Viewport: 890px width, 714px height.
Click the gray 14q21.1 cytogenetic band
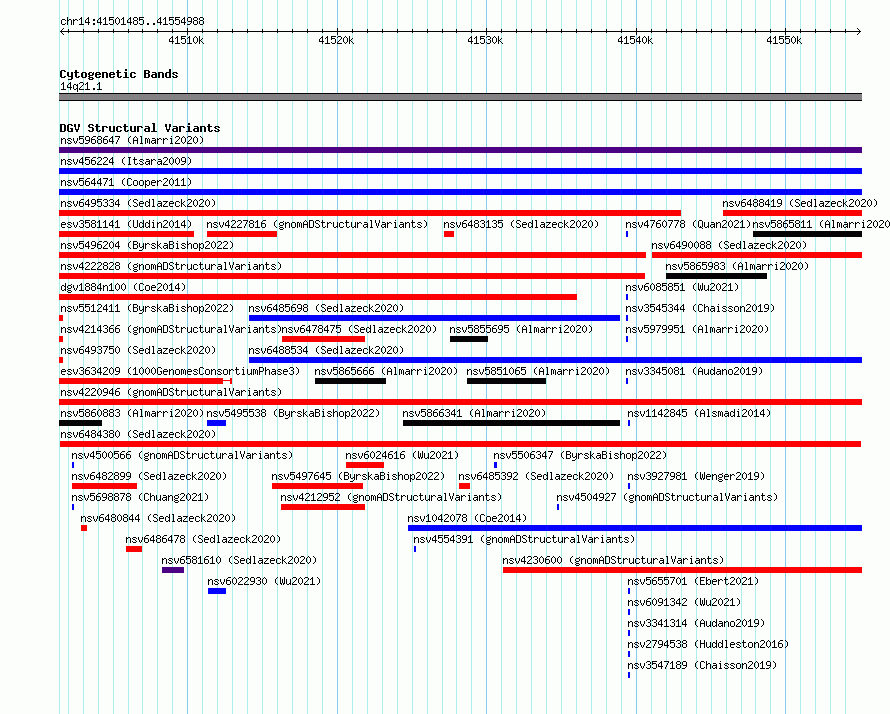point(460,97)
